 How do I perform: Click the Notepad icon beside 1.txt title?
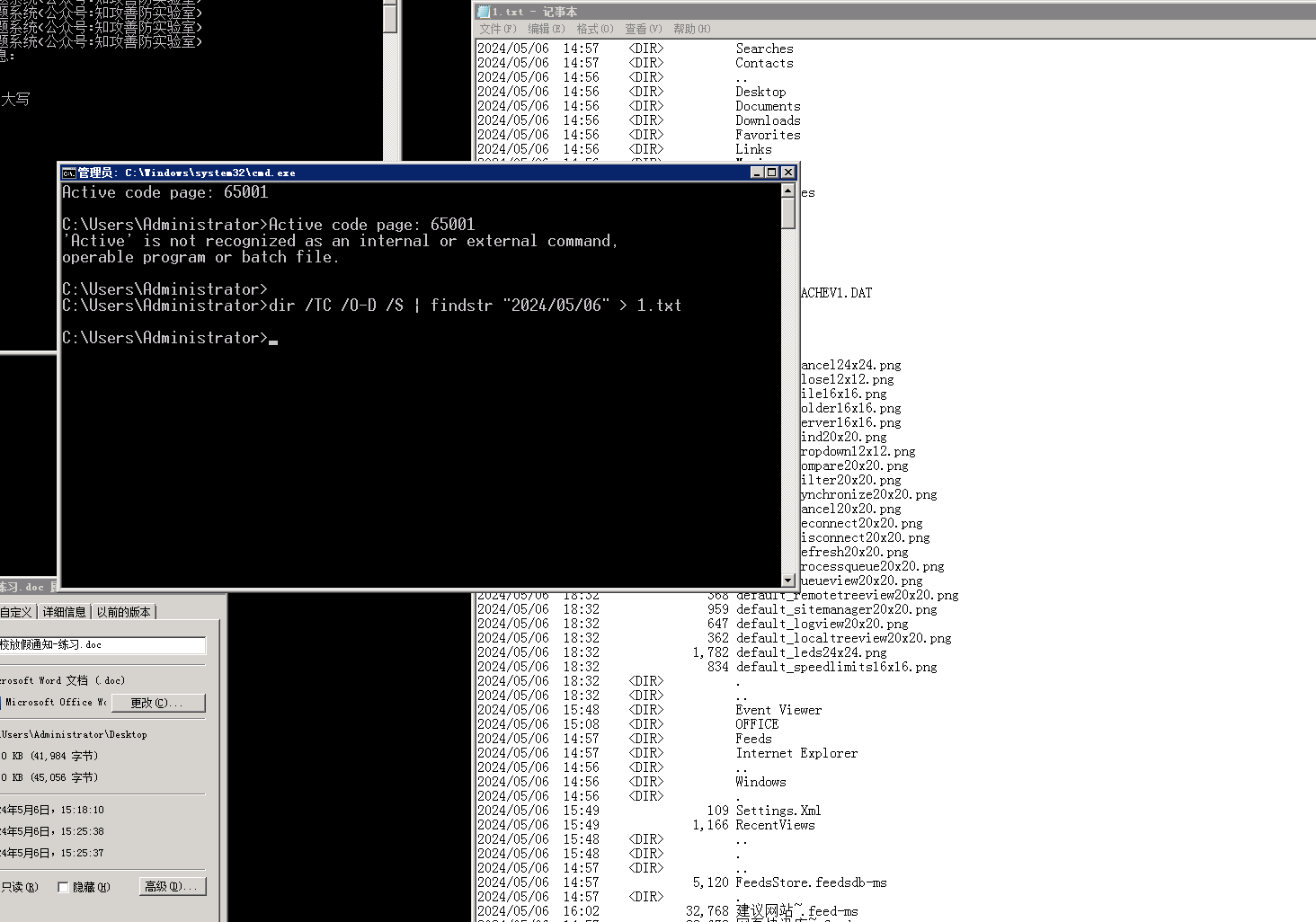pyautogui.click(x=484, y=12)
